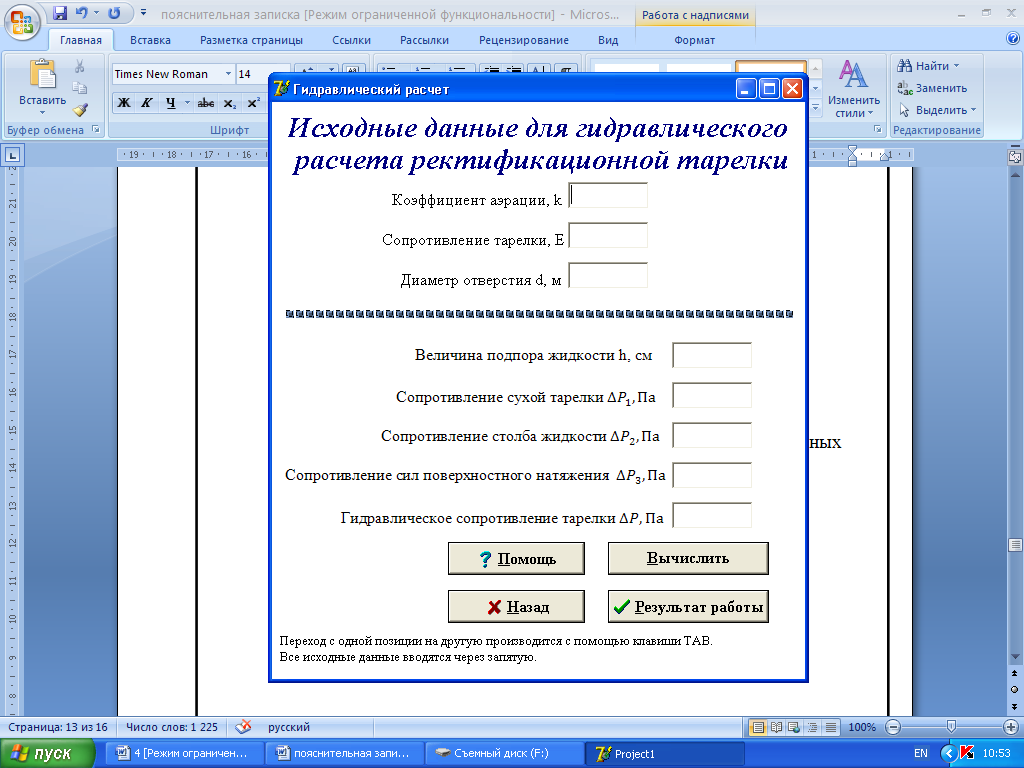This screenshot has width=1024, height=768.
Task: Click Выделить select button
Action: coord(936,110)
